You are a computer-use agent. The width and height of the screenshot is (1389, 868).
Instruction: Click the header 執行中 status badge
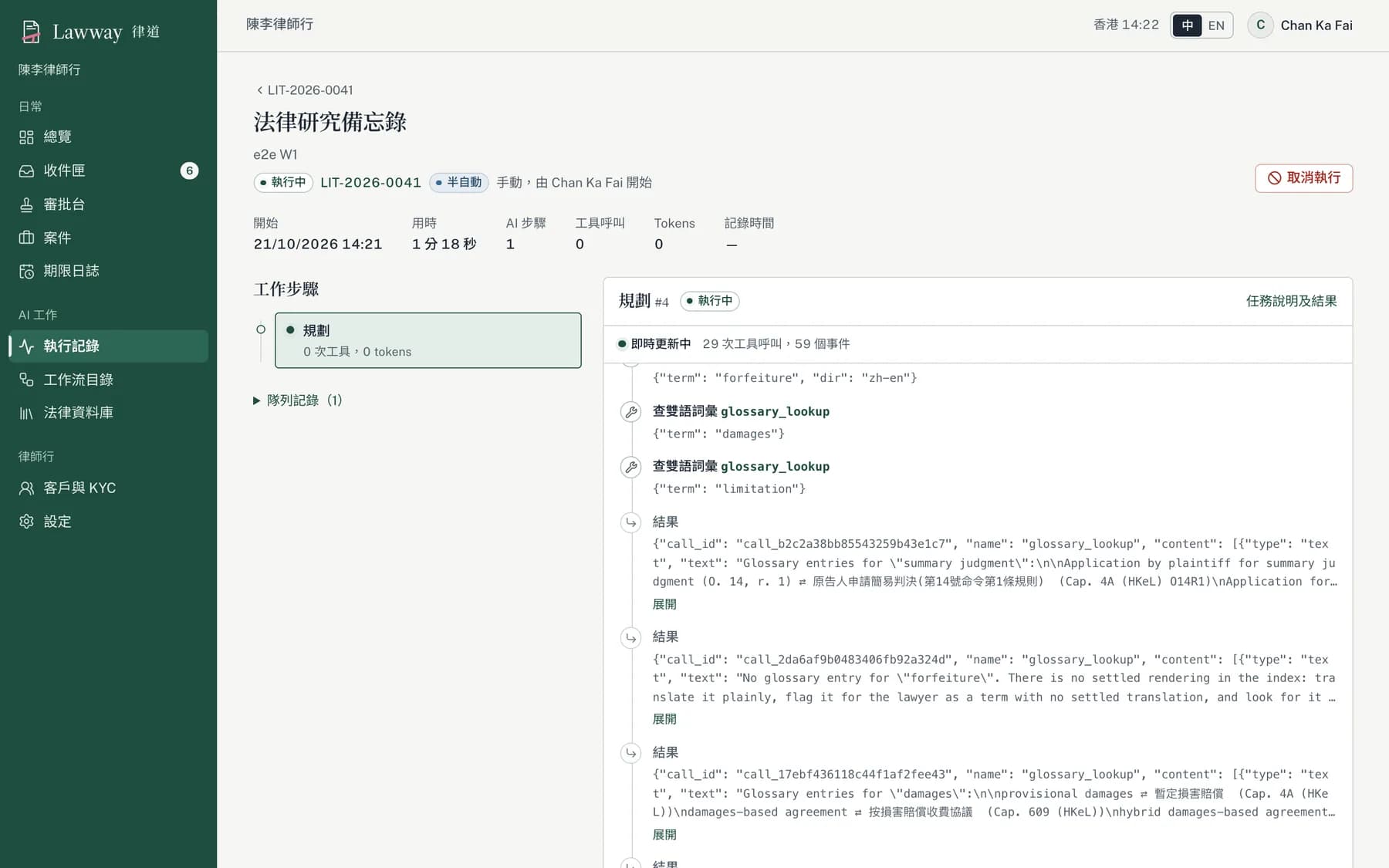[x=283, y=183]
